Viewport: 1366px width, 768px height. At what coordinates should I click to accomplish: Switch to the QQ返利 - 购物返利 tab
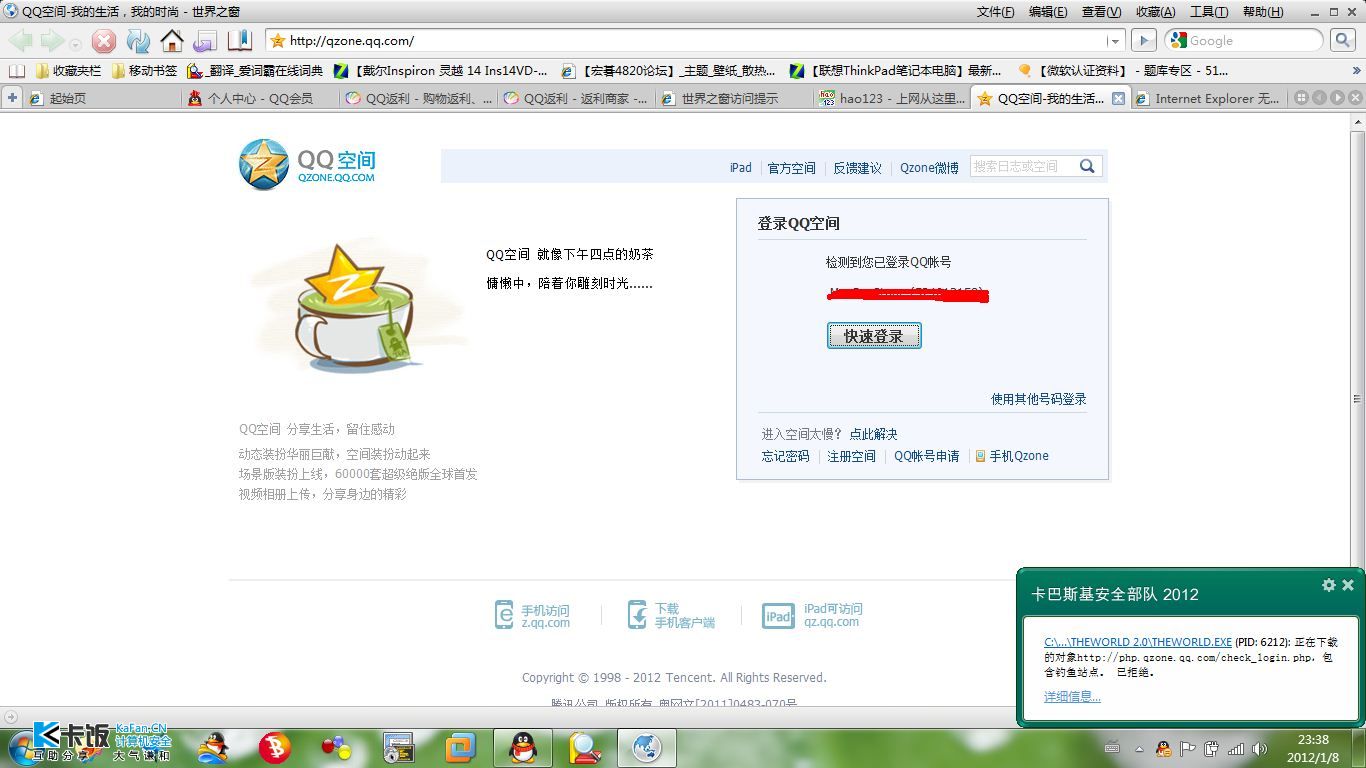pos(416,98)
